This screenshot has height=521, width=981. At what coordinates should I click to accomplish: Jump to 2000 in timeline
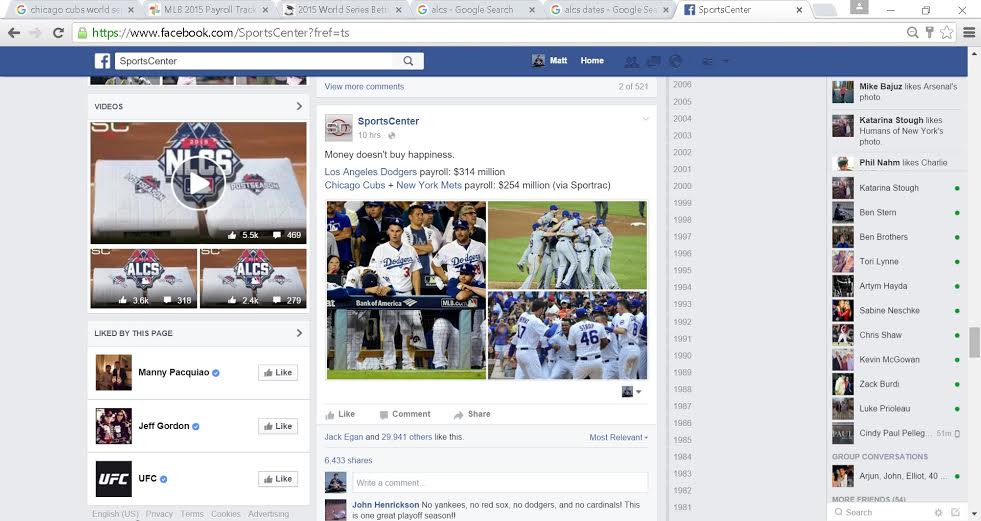[683, 186]
